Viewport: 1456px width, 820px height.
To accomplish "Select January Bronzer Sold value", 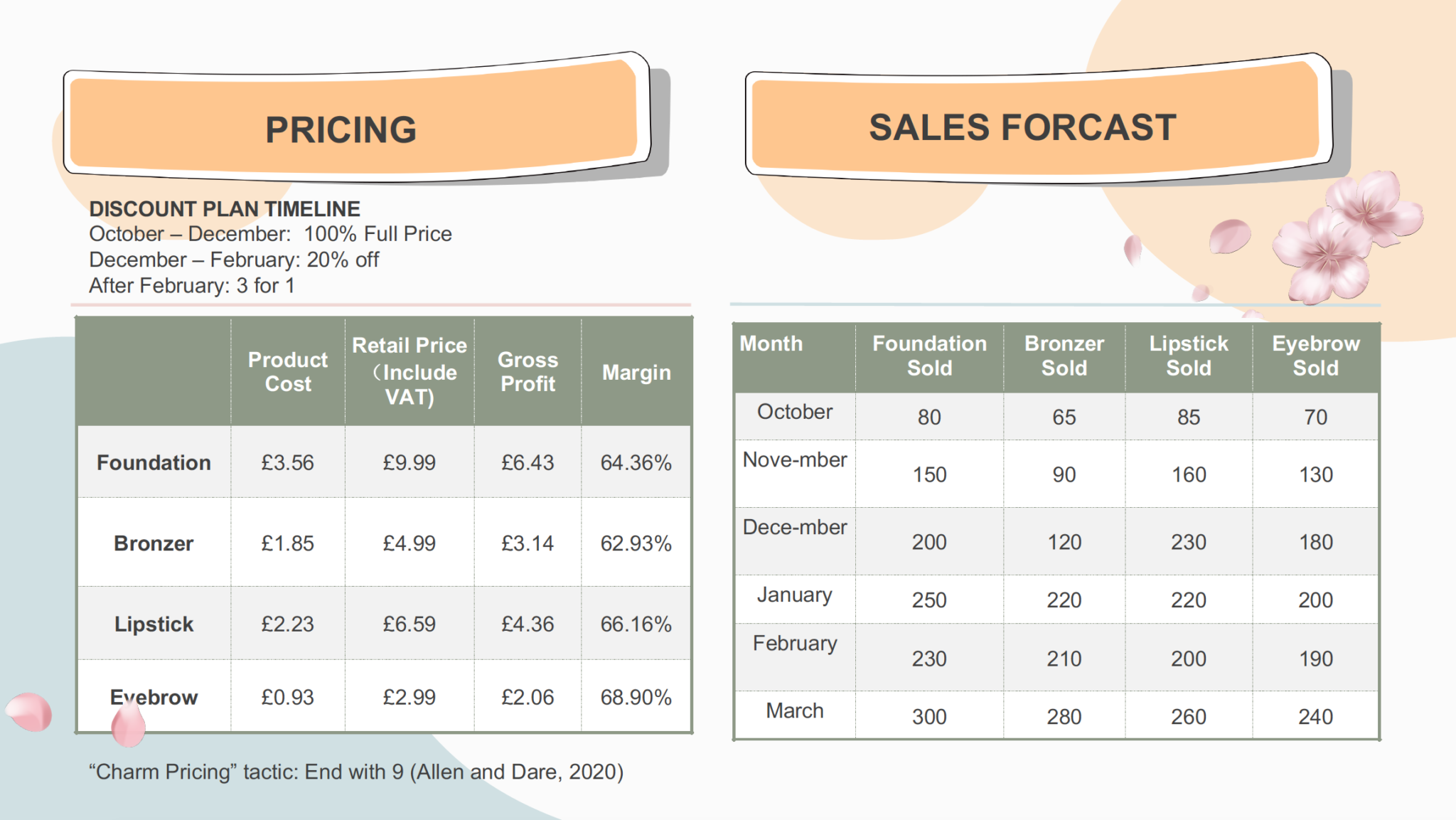I will pyautogui.click(x=1064, y=600).
